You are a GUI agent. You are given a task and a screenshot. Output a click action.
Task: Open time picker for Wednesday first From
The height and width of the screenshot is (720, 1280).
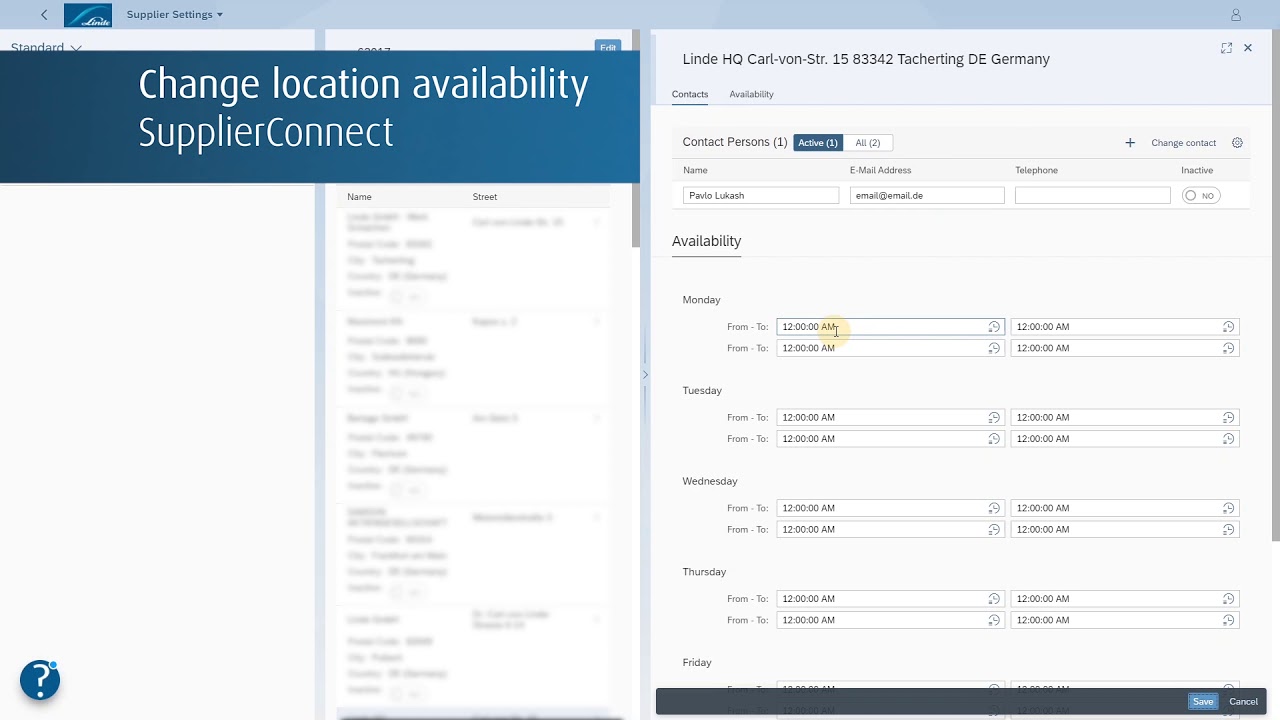pos(994,508)
